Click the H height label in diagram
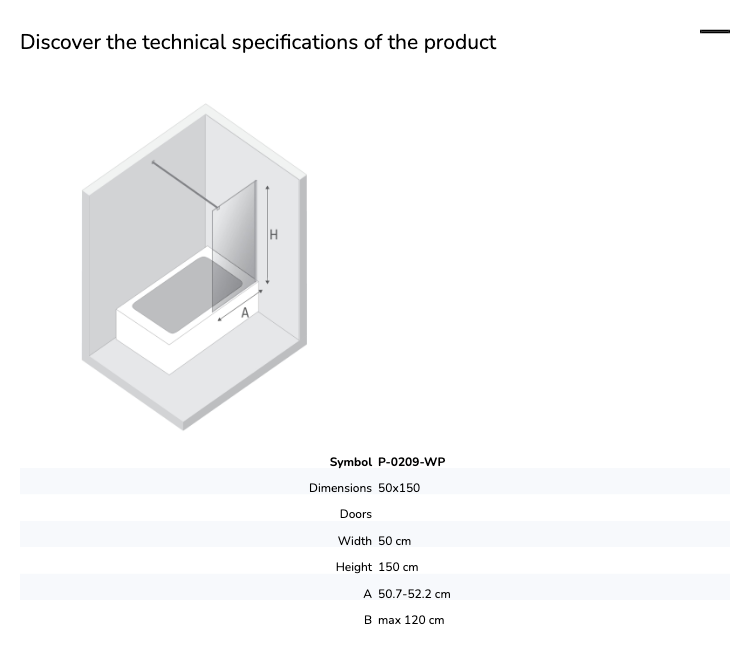The height and width of the screenshot is (647, 750). [x=274, y=234]
